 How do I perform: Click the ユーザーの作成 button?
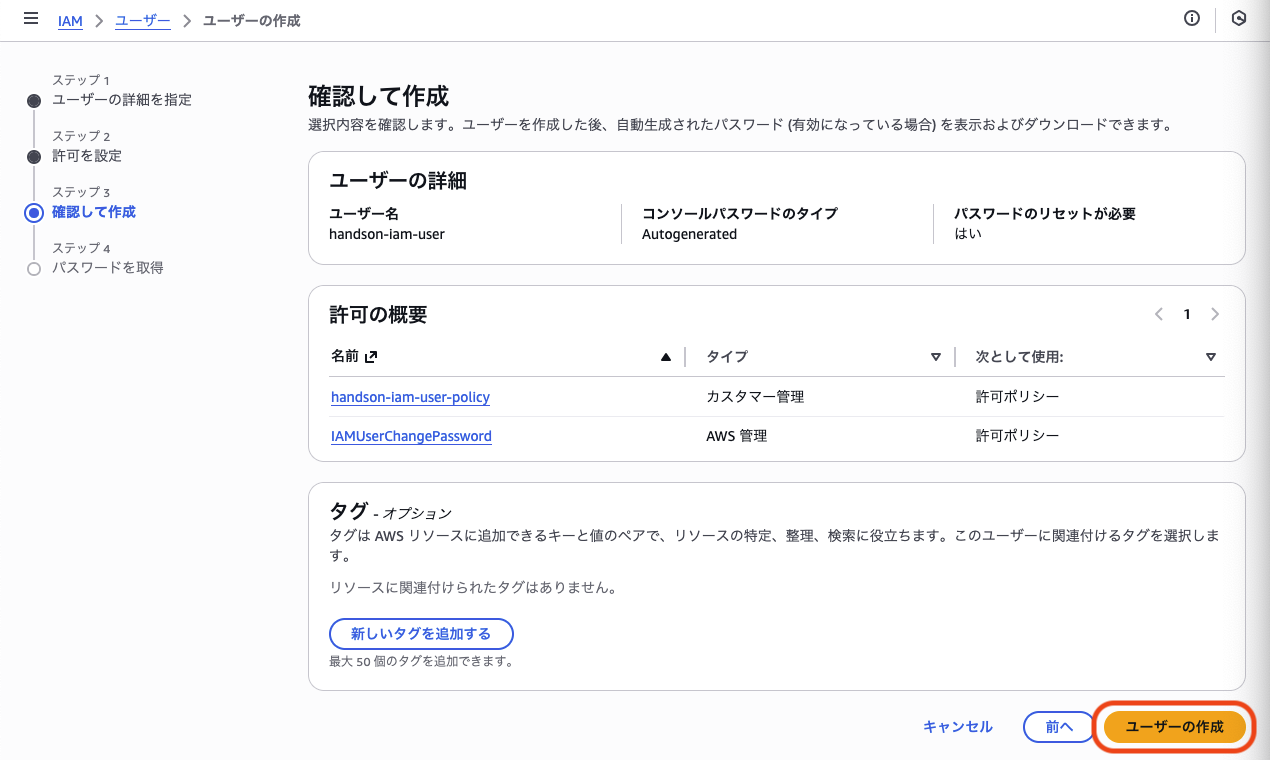click(1174, 727)
